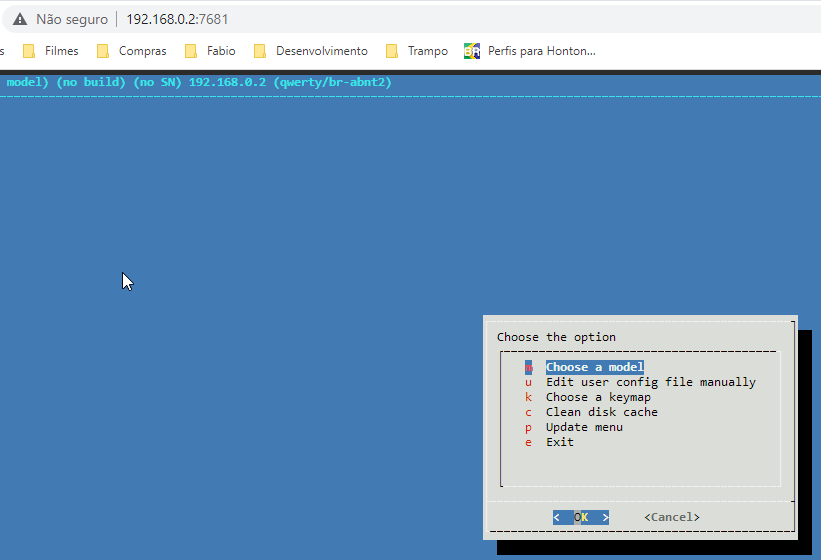Click the site security warning triangle icon
This screenshot has width=821, height=560.
click(x=20, y=19)
